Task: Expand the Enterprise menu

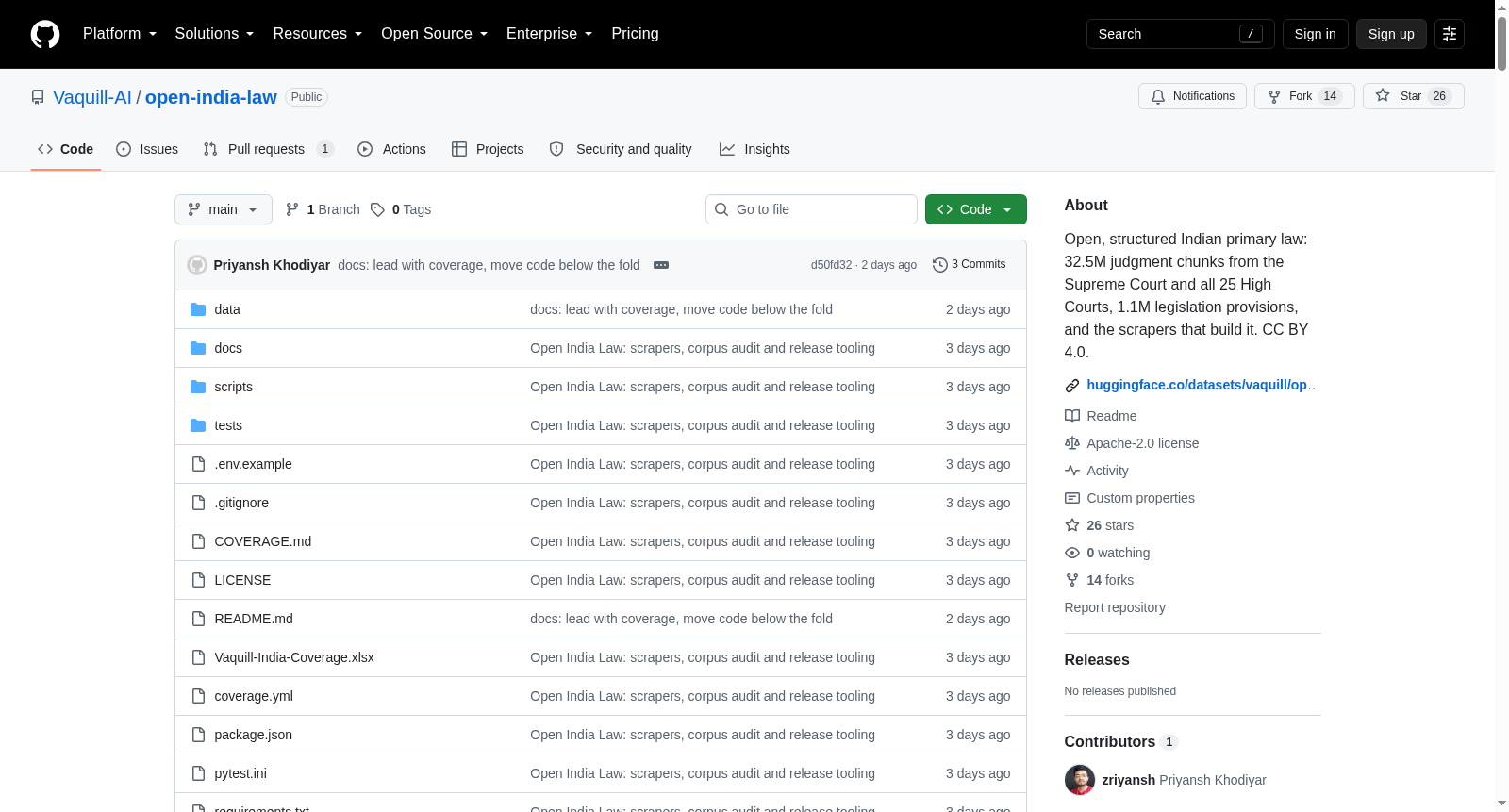Action: tap(550, 34)
